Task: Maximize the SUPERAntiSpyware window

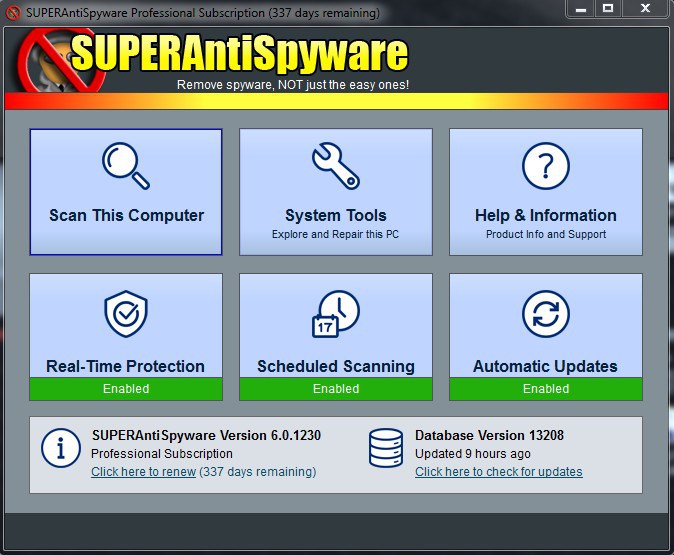Action: (608, 9)
